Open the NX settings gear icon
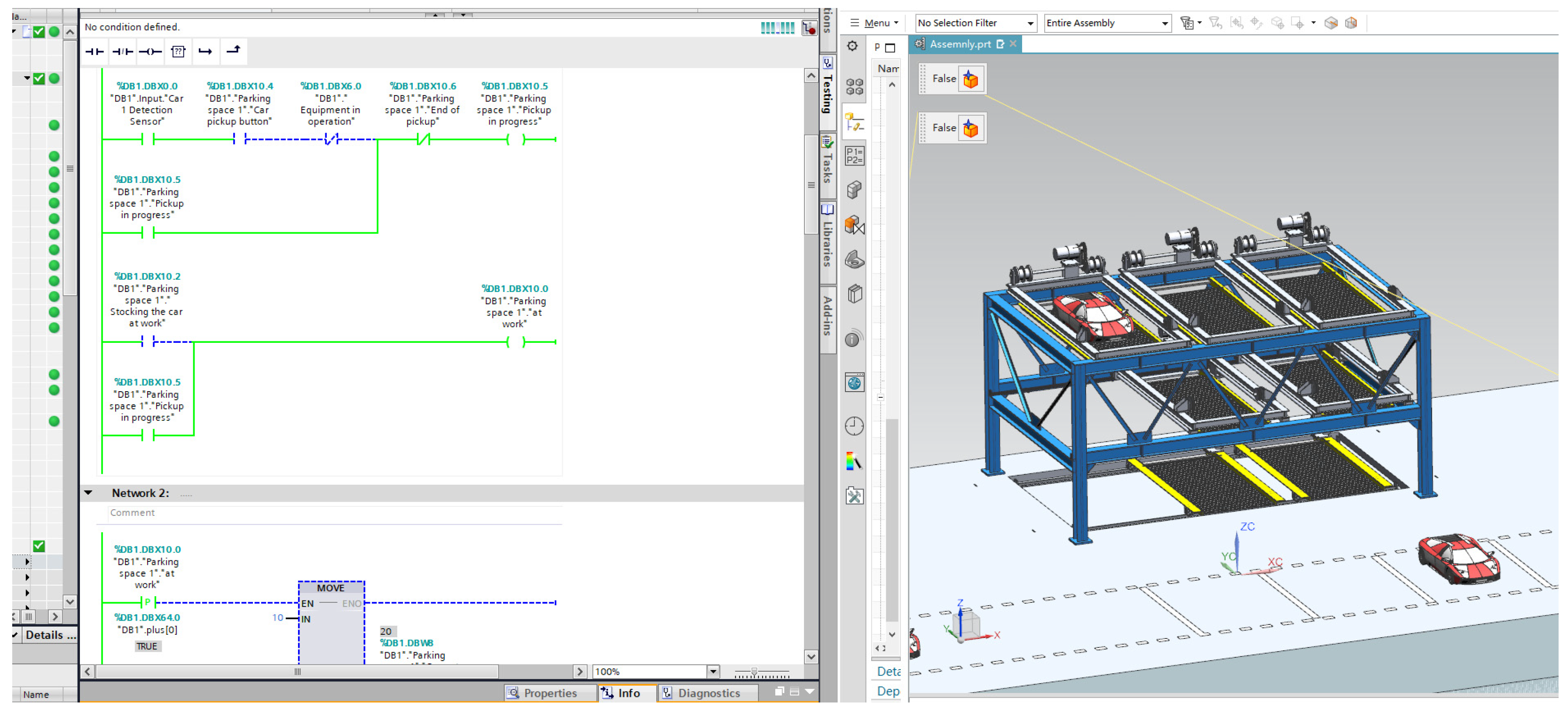The image size is (1568, 710). pos(852,46)
